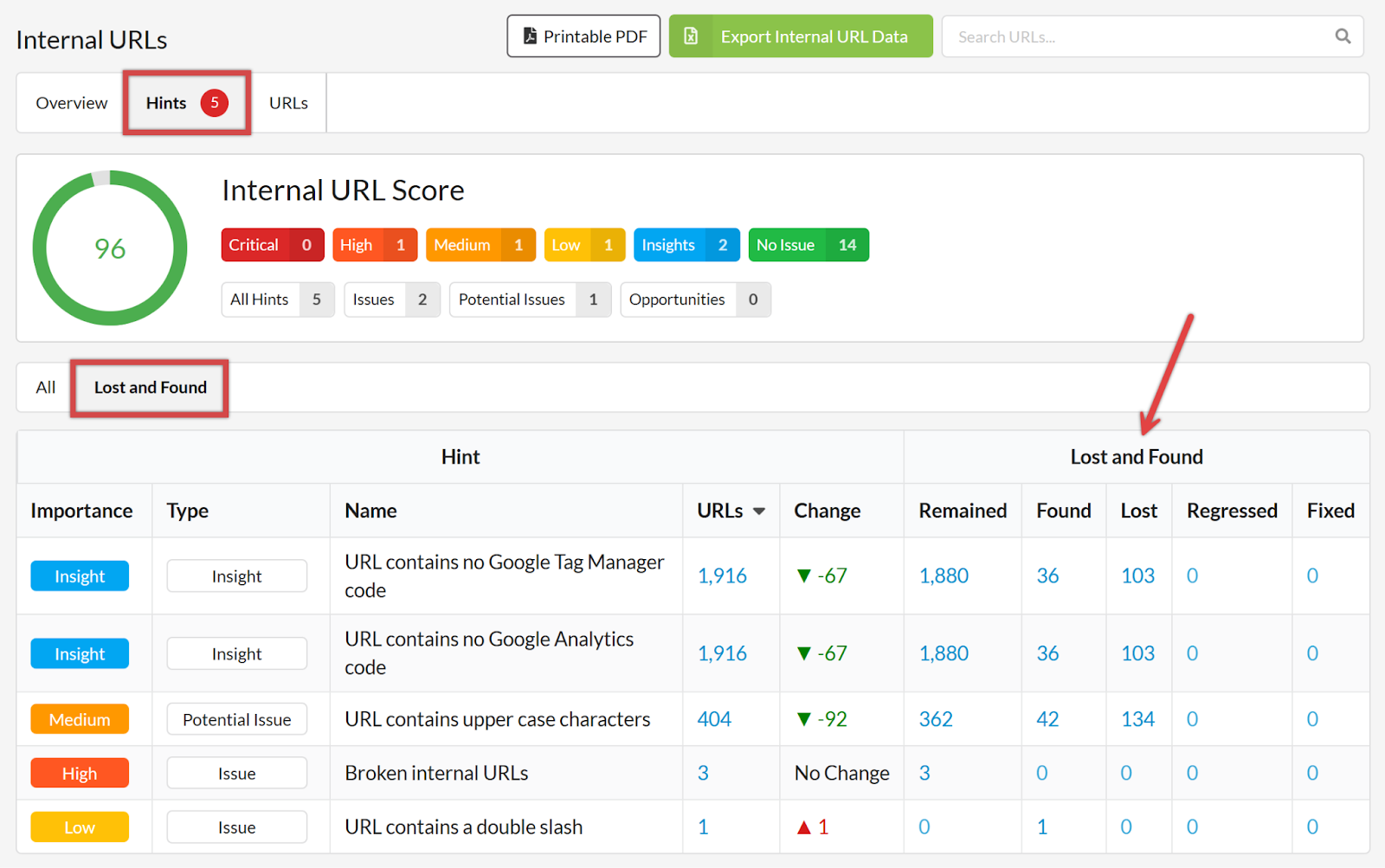Click the search magnifier icon

[x=1343, y=36]
